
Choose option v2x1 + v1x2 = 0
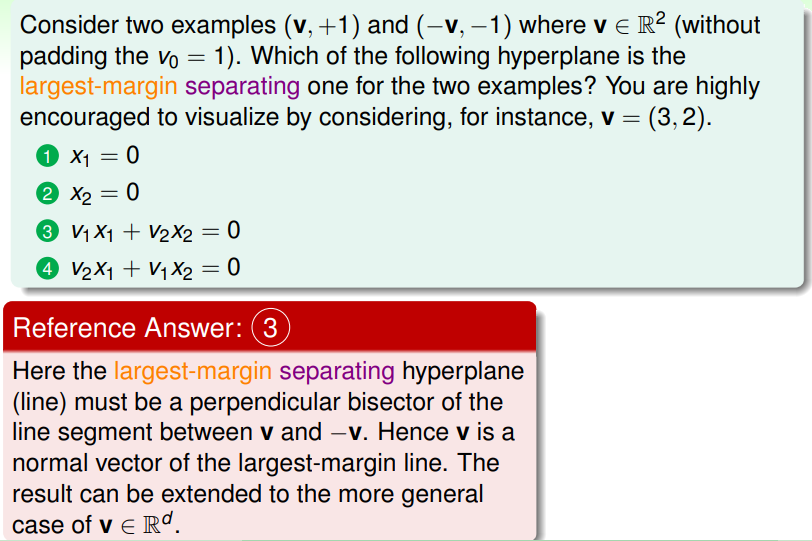point(155,268)
